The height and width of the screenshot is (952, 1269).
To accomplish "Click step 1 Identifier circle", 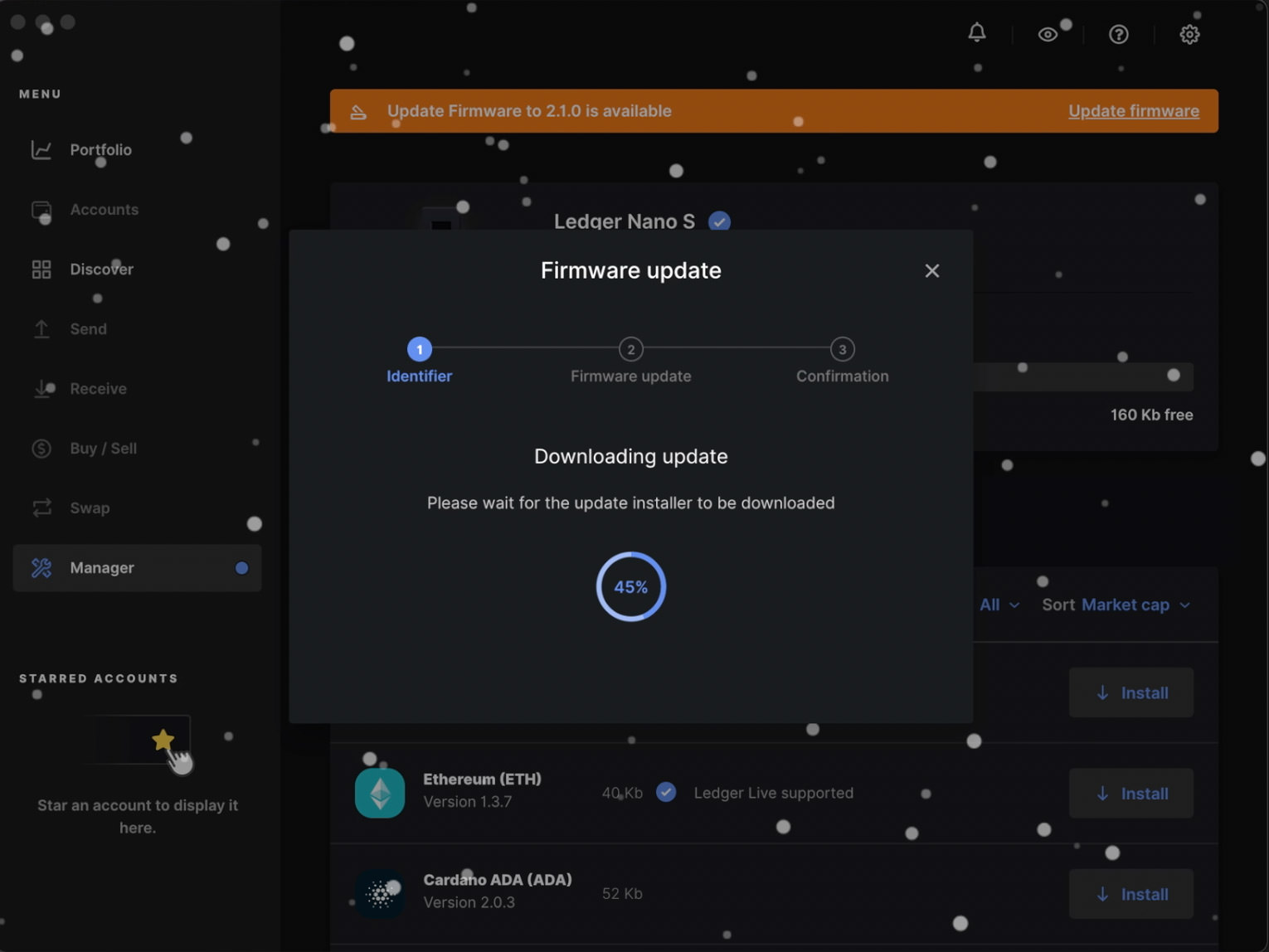I will [420, 349].
